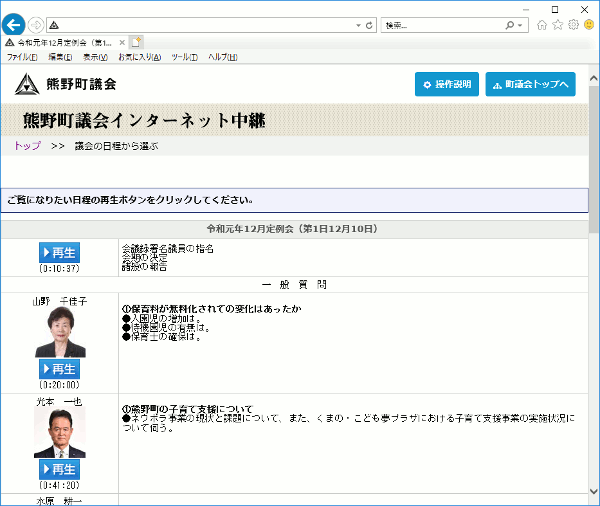Play the 会議録署名議員の指名 video (0:10:37)
The height and width of the screenshot is (506, 600).
[x=59, y=253]
